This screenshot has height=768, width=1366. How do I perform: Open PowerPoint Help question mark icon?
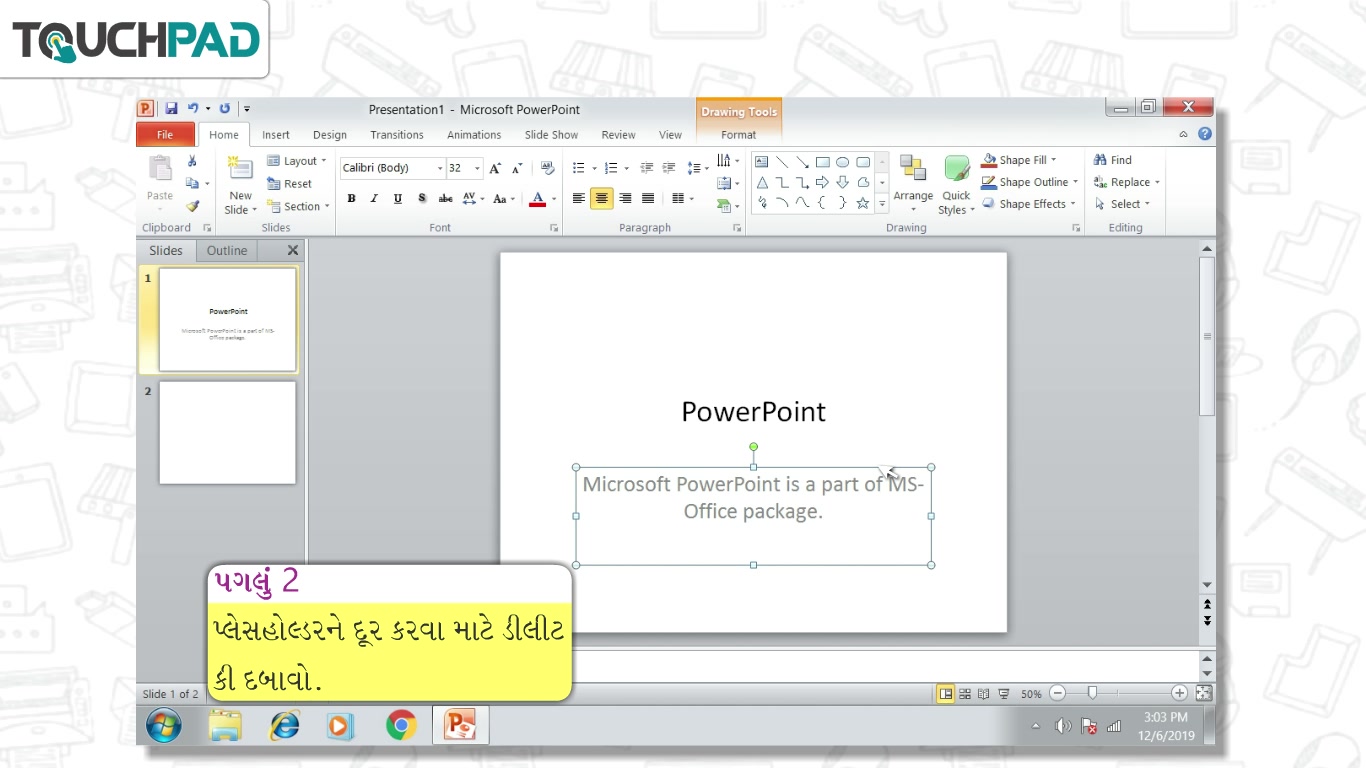[x=1205, y=134]
